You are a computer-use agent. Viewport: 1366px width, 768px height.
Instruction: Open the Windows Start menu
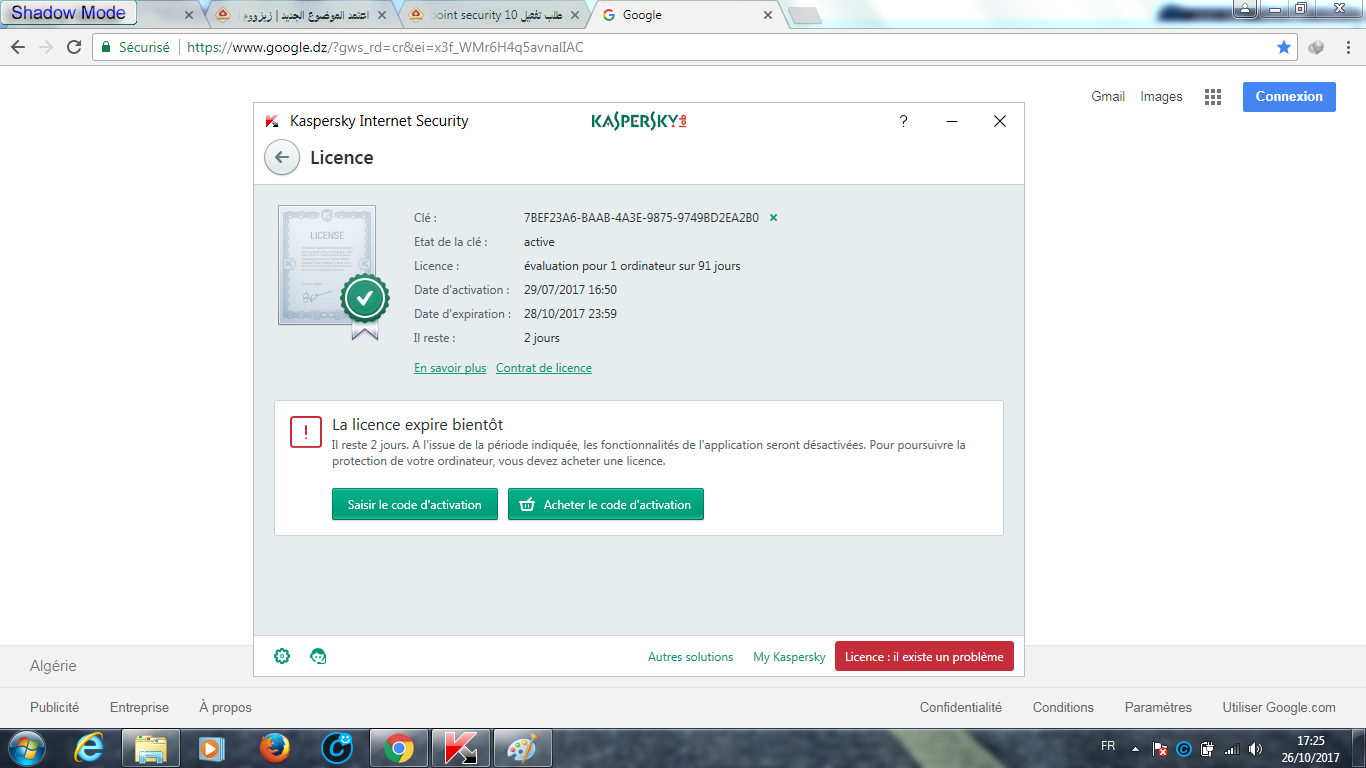pyautogui.click(x=27, y=748)
